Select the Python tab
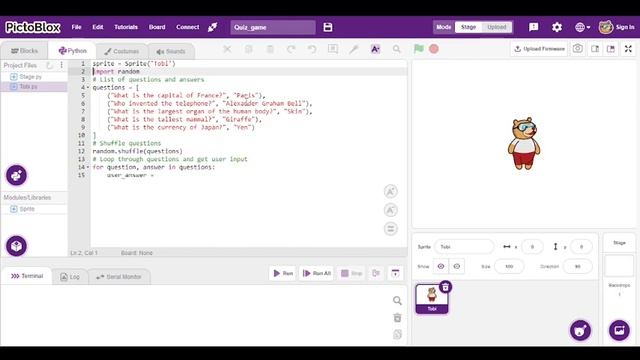640x360 pixels. click(x=73, y=51)
